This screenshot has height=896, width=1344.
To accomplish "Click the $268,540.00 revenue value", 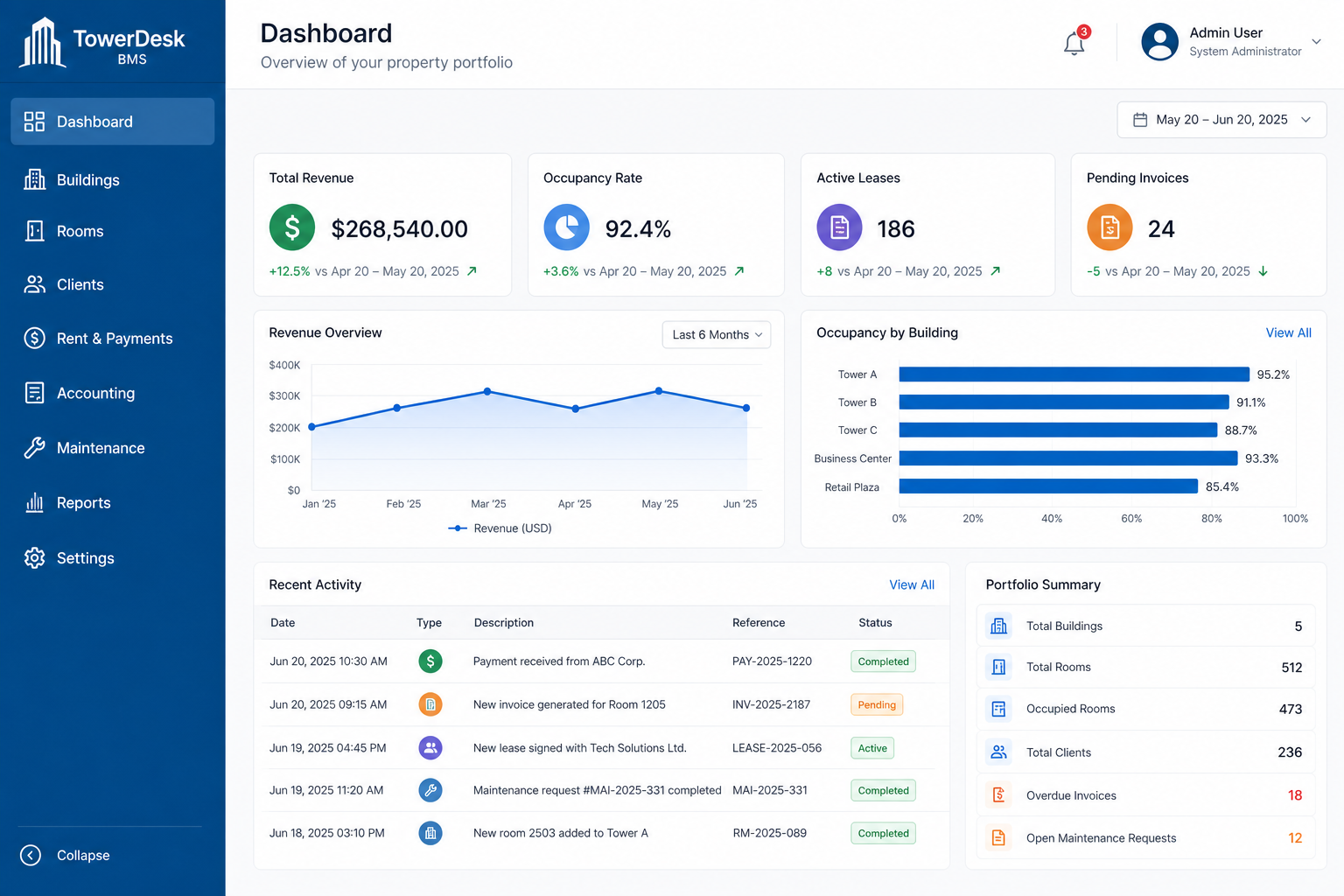I will 399,228.
